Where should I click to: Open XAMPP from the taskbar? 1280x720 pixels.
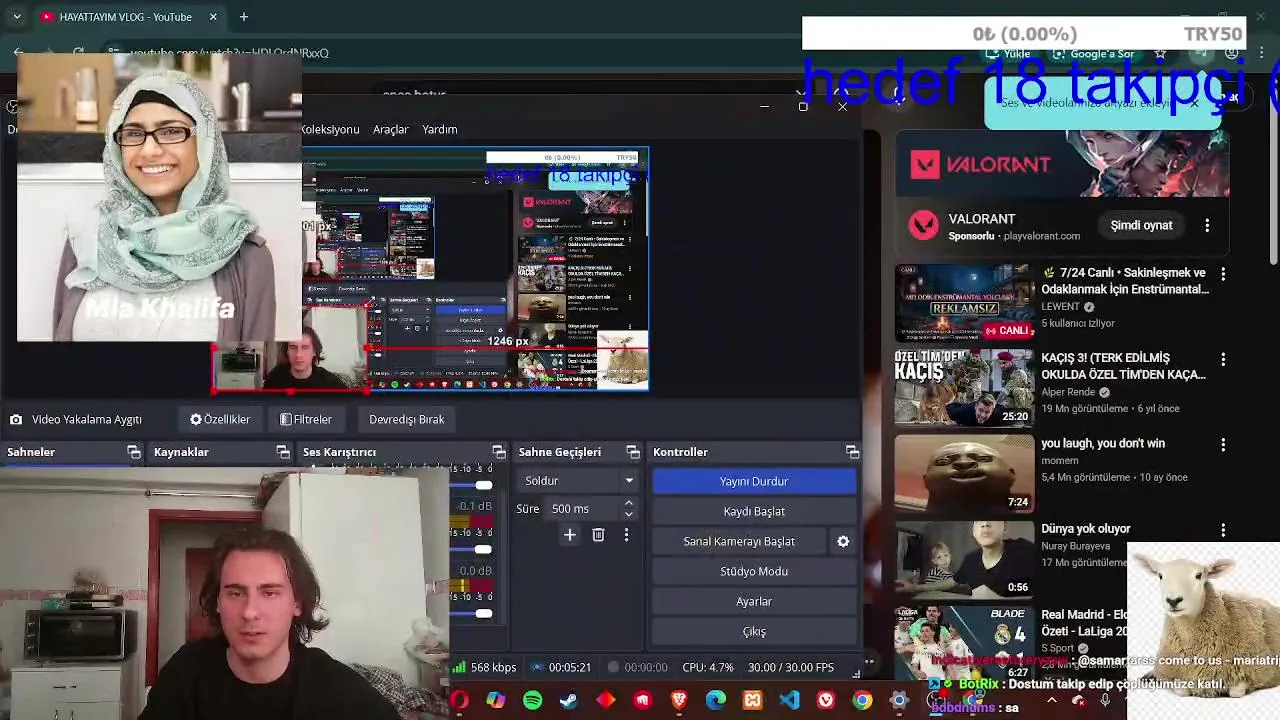[x=752, y=701]
